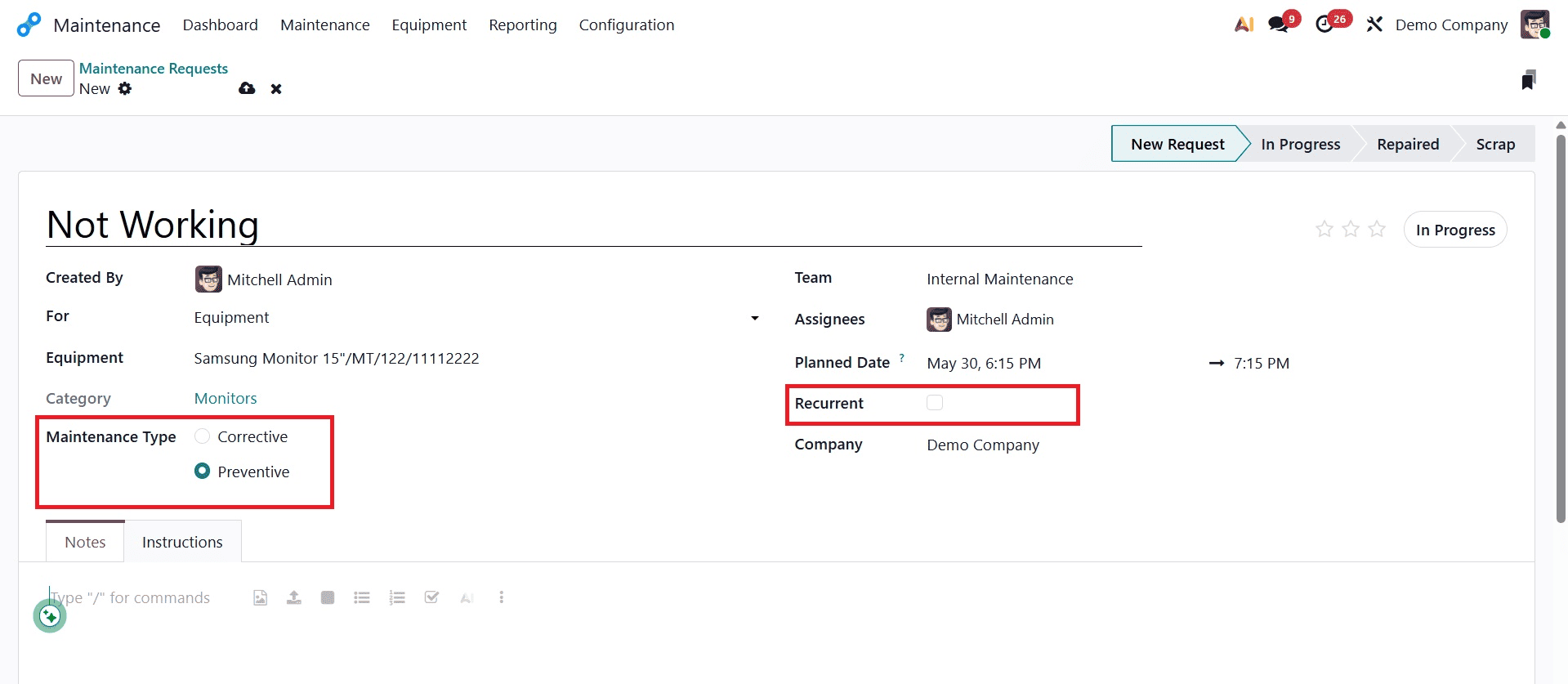The image size is (1568, 684).
Task: Click Mitchell Admin avatar in Assignees
Action: click(939, 319)
